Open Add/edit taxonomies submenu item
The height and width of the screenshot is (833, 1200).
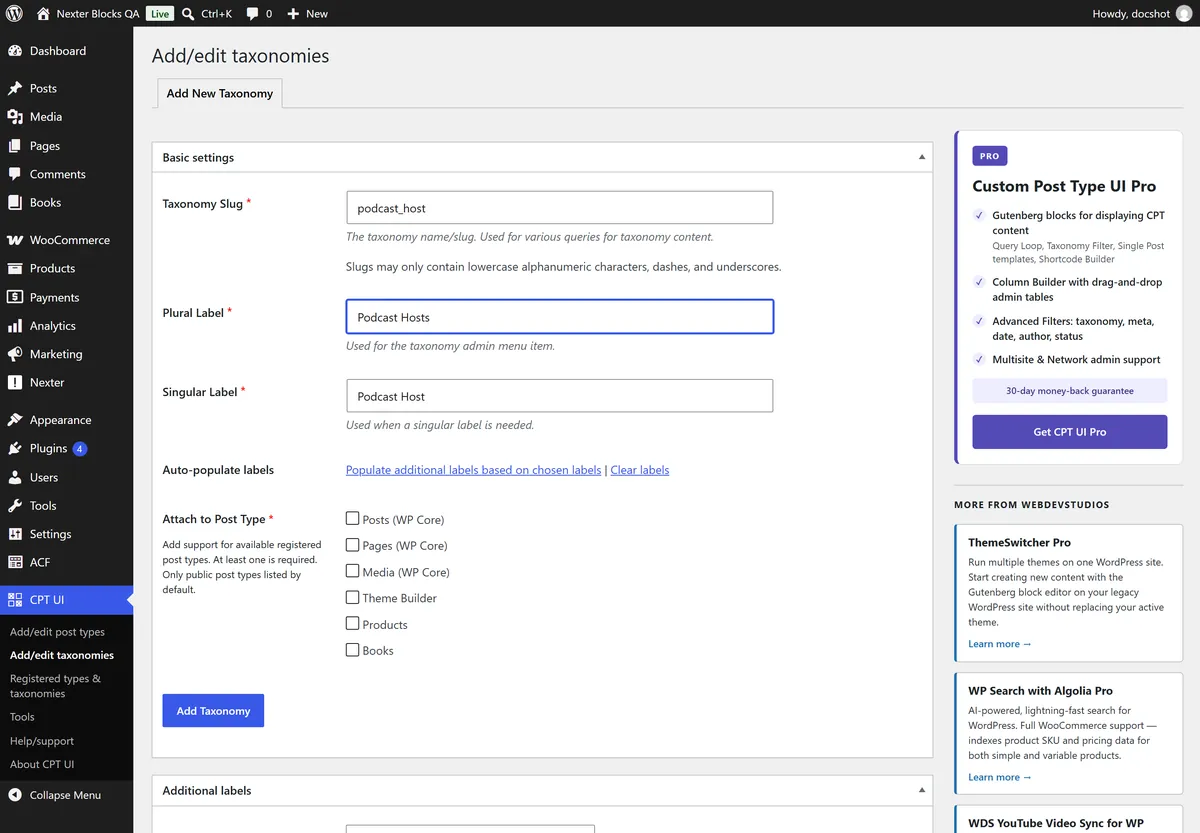62,655
